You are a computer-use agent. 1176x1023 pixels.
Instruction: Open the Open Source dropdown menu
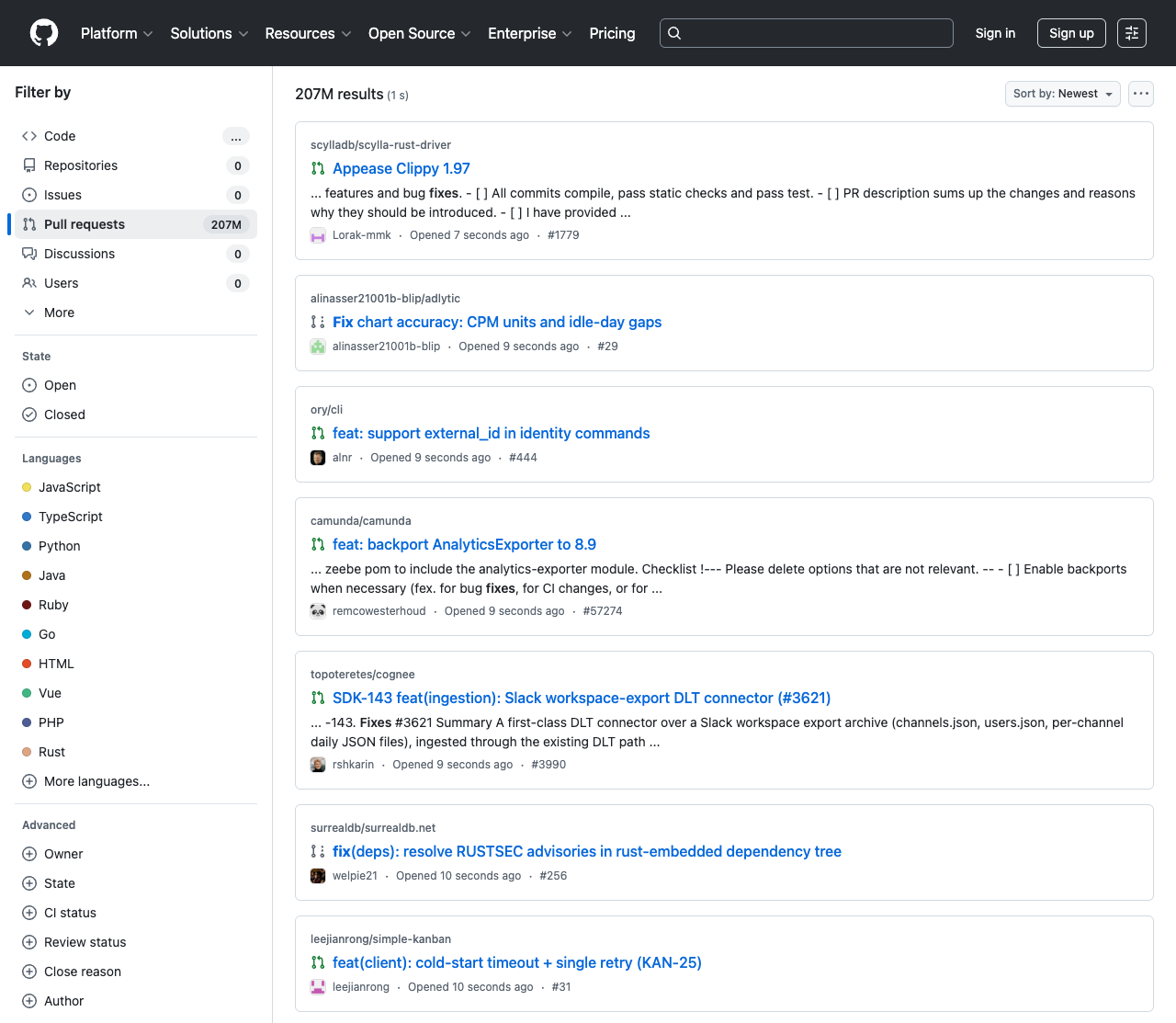[x=420, y=33]
